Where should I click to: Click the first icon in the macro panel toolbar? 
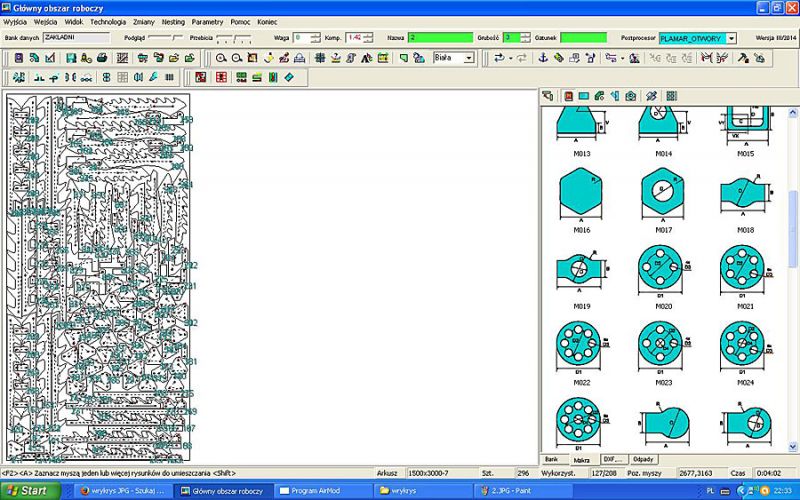tap(548, 96)
